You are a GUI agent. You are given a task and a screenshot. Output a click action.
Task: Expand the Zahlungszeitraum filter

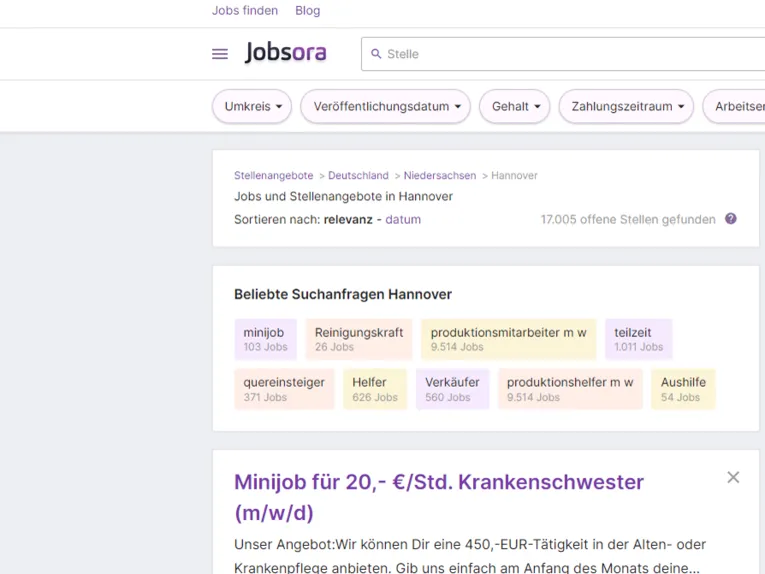626,106
